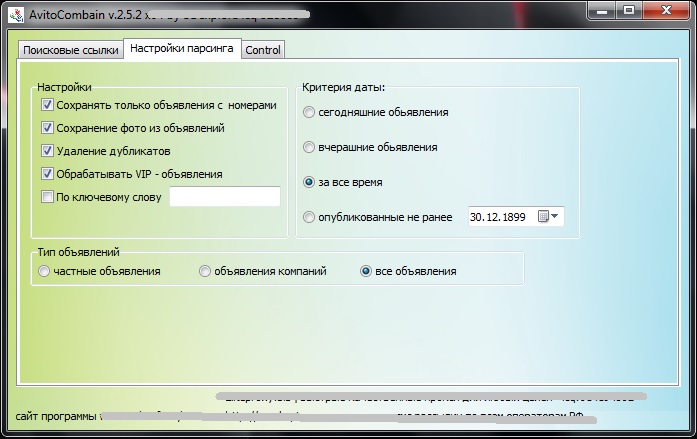Select частные объявления listing type
This screenshot has height=439, width=697.
point(44,271)
